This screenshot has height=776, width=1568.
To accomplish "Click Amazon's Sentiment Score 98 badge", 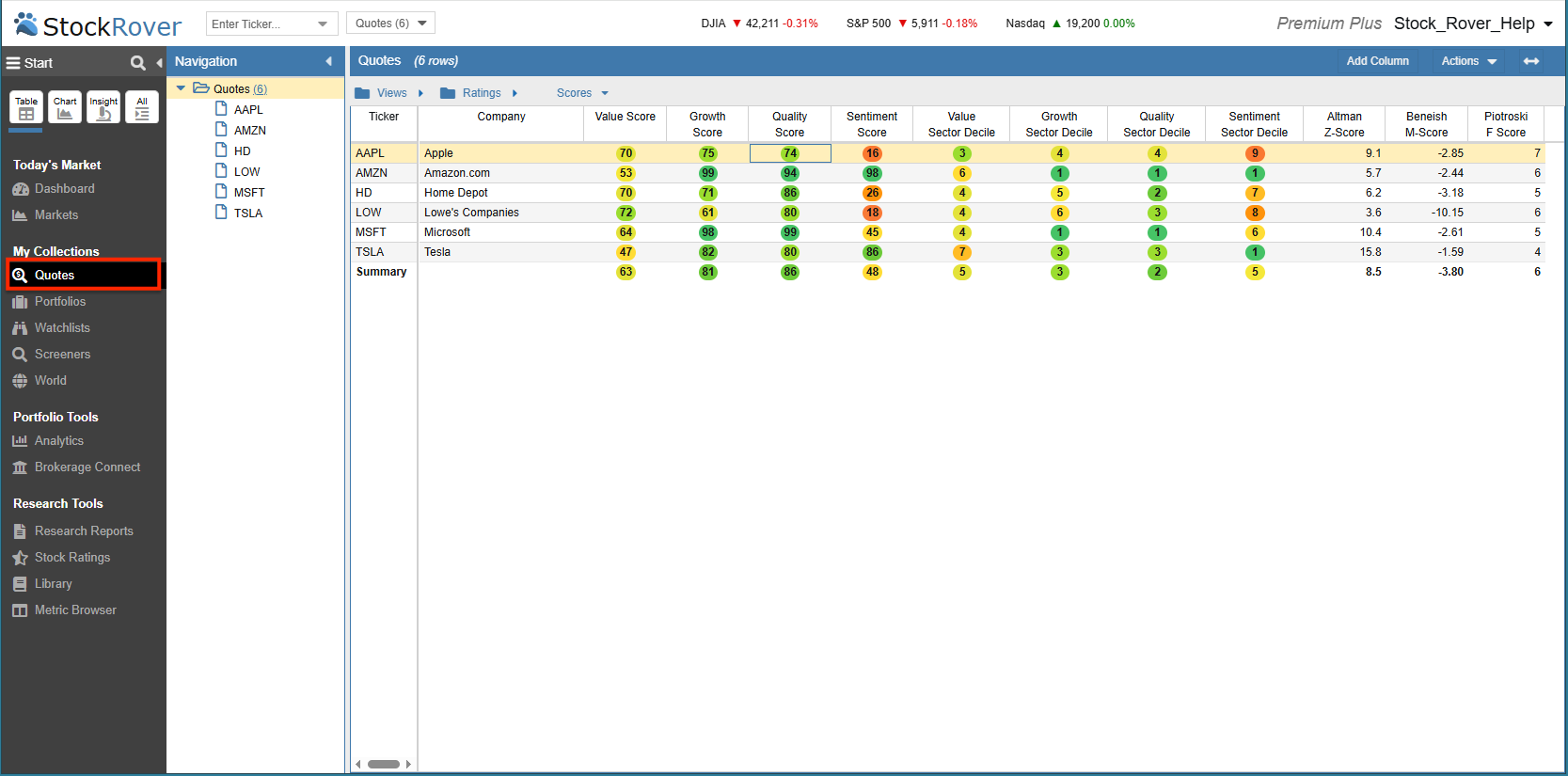I will [872, 173].
